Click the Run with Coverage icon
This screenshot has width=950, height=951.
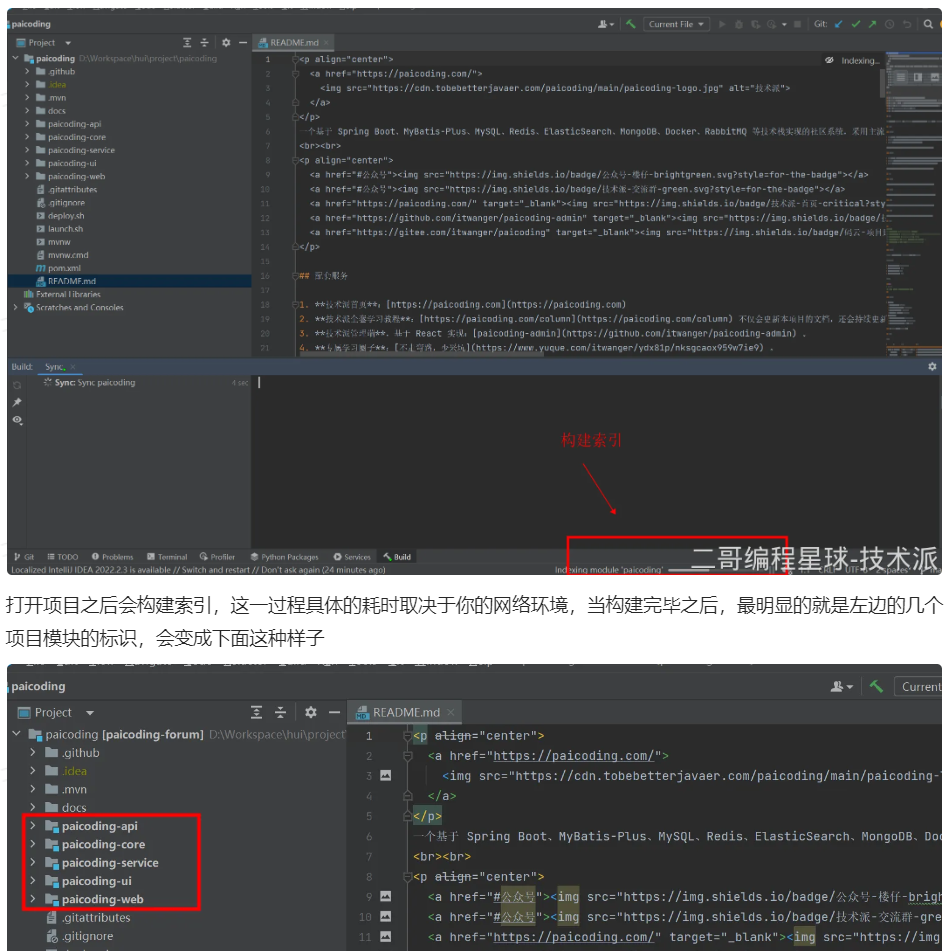[755, 24]
